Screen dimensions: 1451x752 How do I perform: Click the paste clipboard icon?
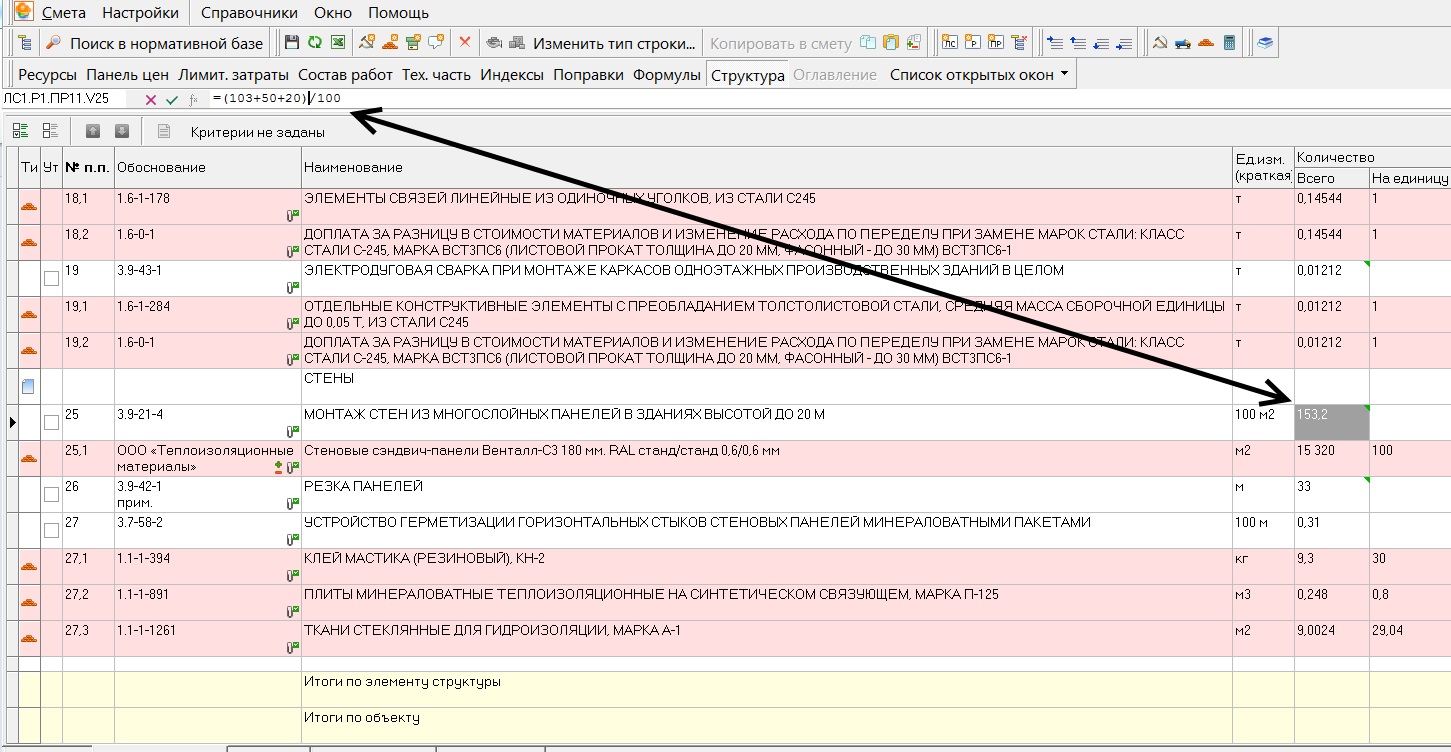click(891, 43)
